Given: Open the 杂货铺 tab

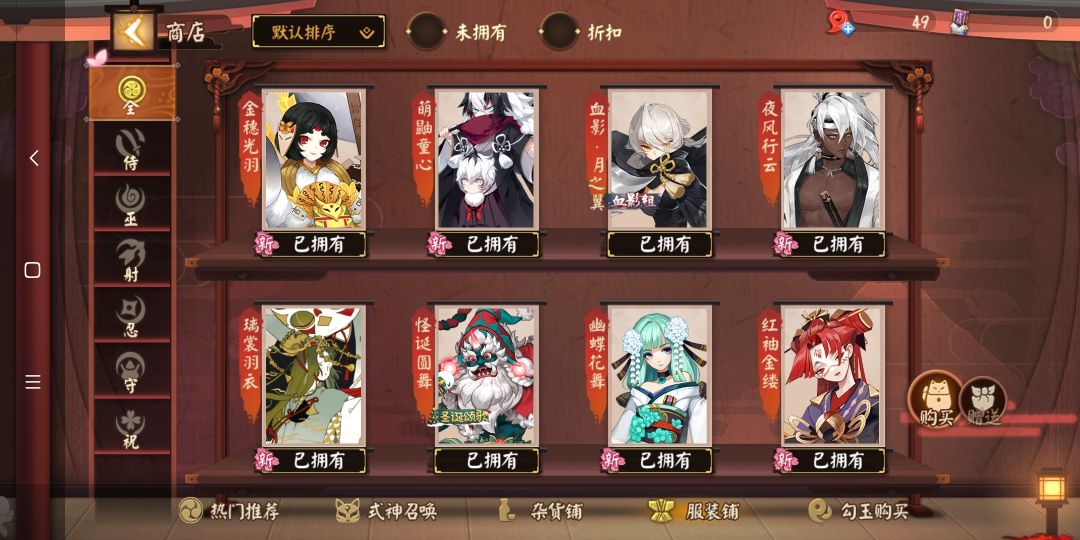Looking at the screenshot, I should point(540,511).
